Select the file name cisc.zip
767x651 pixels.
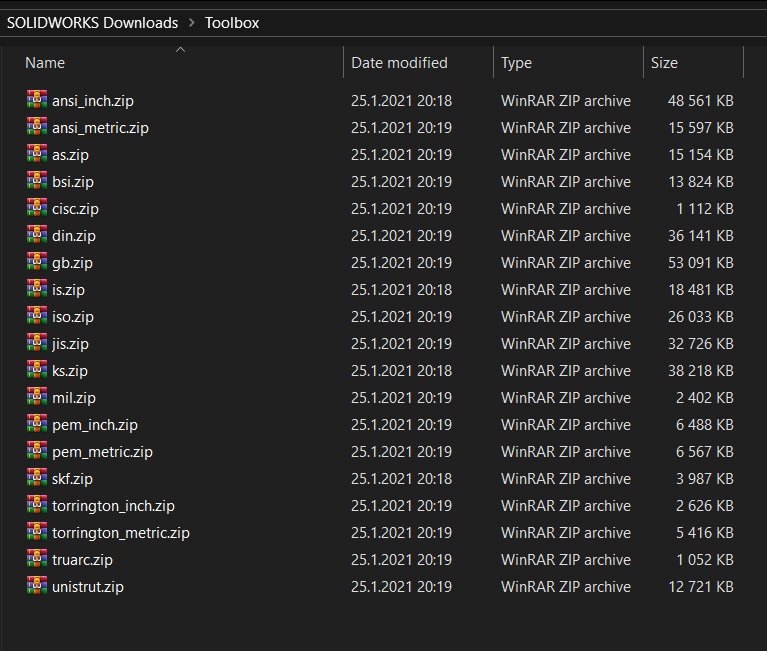75,209
